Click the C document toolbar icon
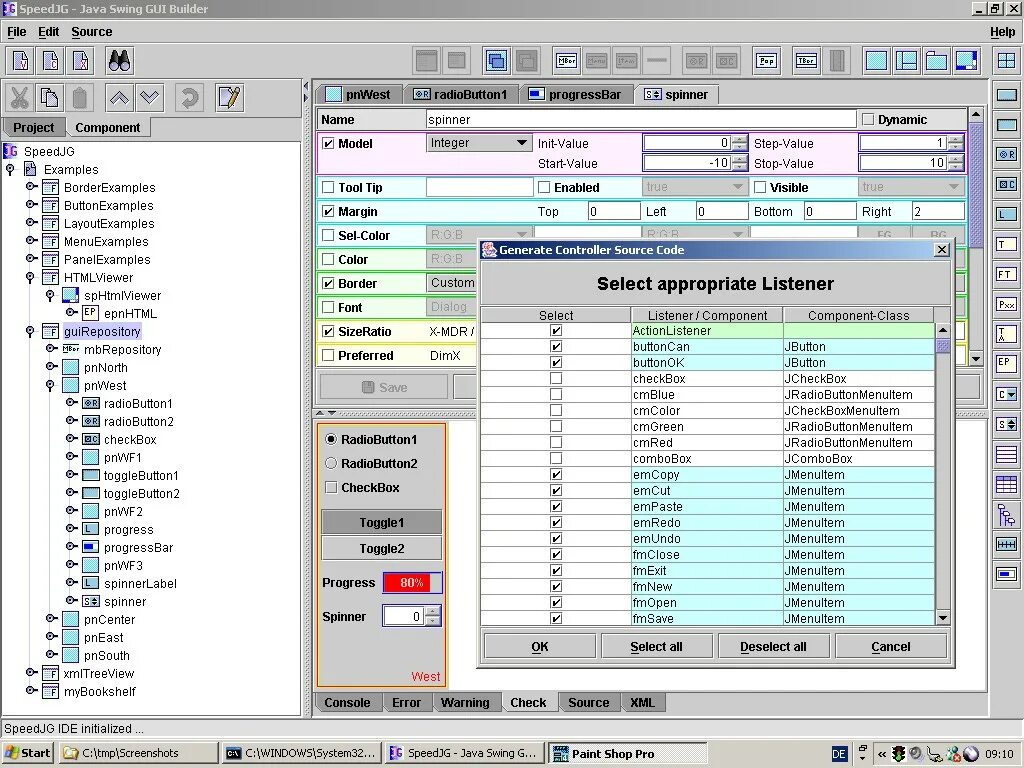Image resolution: width=1024 pixels, height=768 pixels. tap(51, 61)
